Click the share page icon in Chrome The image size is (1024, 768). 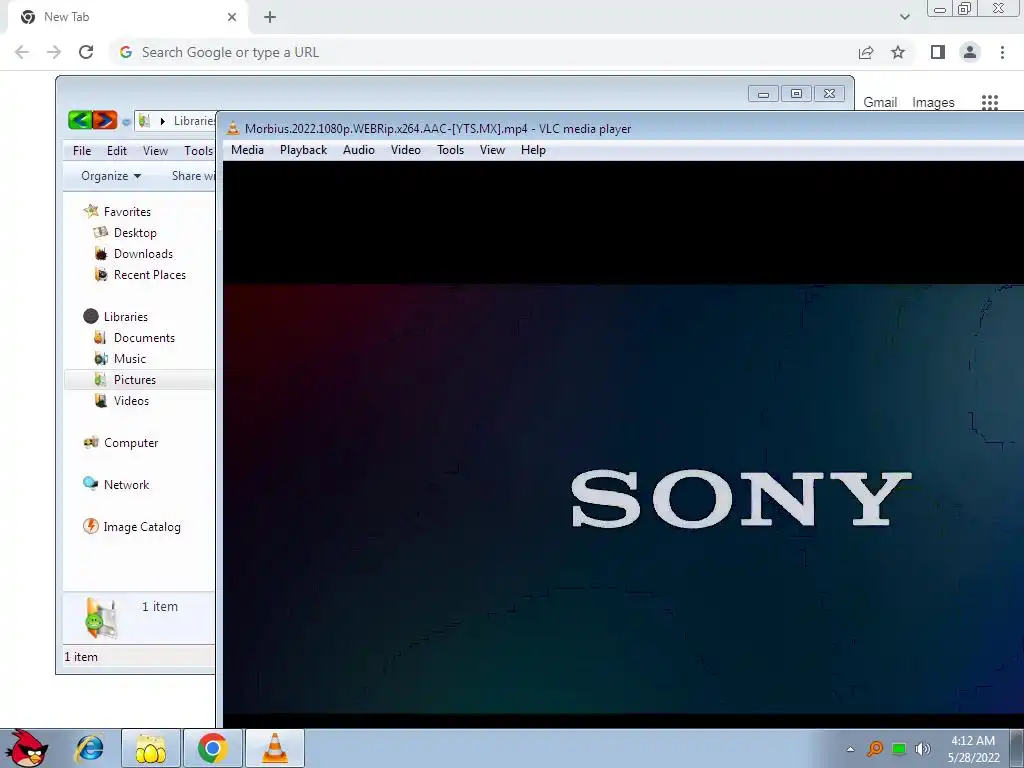tap(866, 52)
